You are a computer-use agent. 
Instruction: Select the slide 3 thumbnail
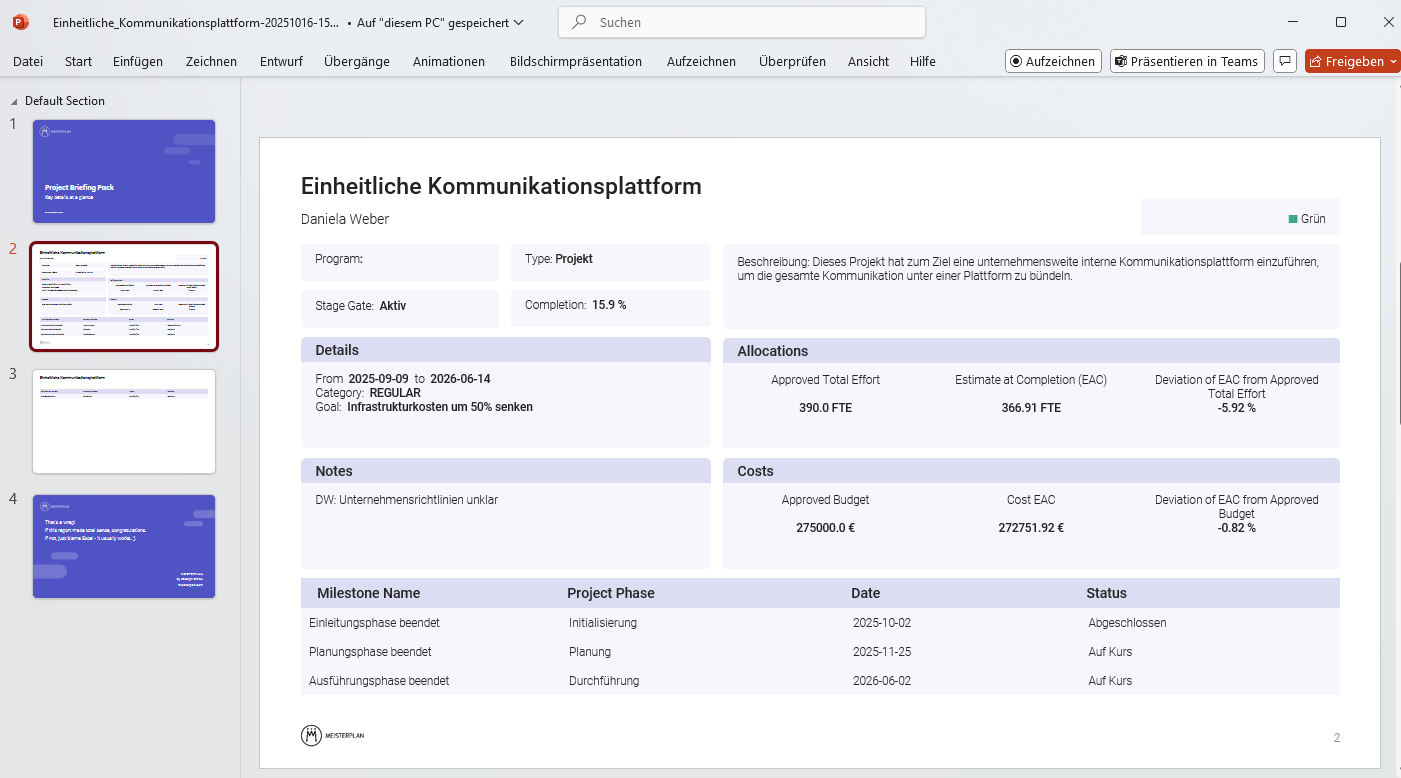click(124, 421)
